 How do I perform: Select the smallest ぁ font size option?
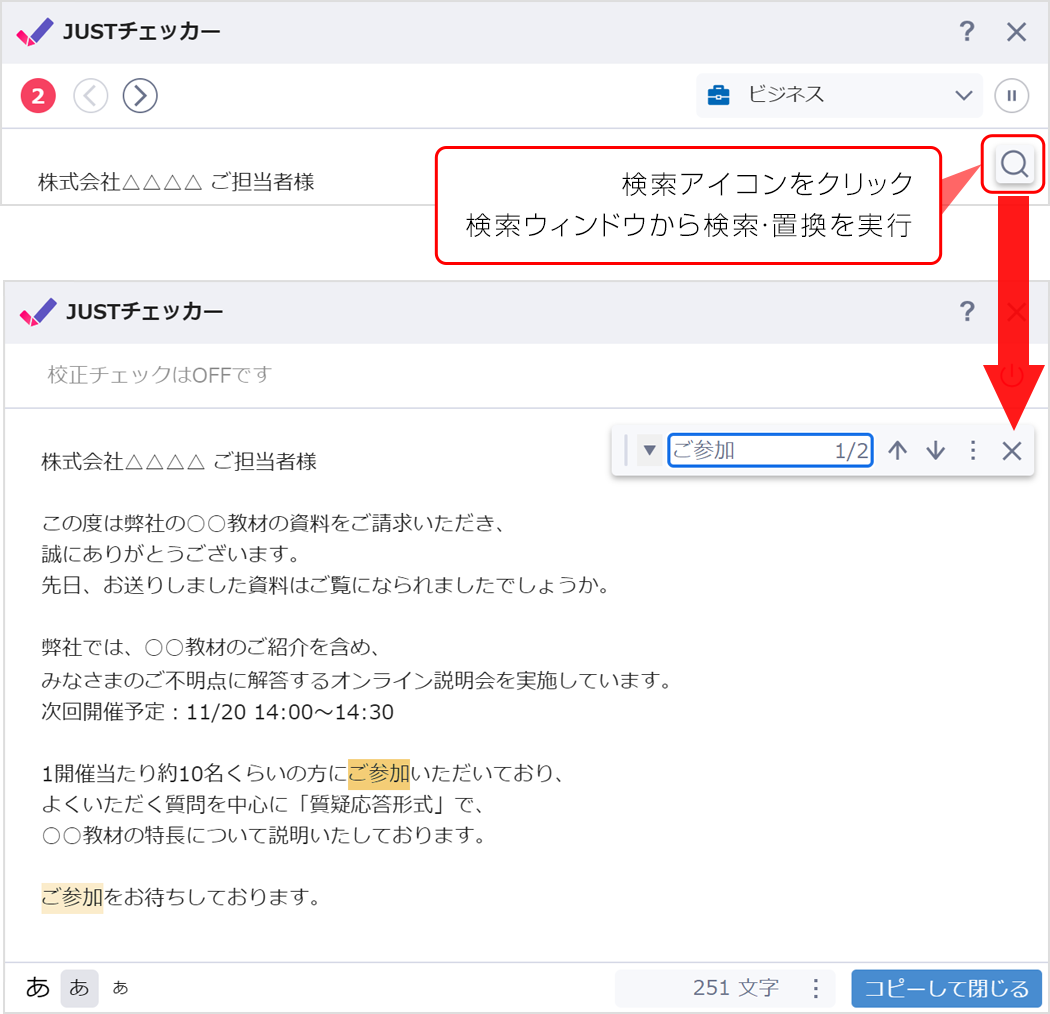click(x=120, y=988)
